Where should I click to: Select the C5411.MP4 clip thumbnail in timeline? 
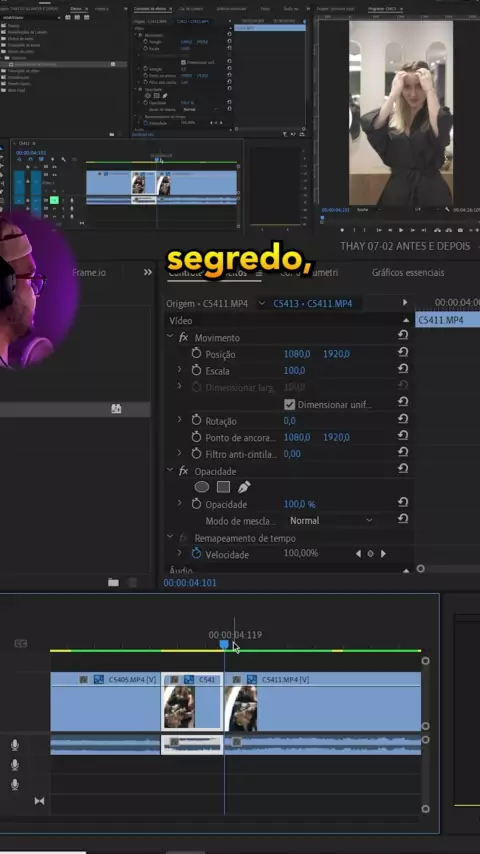tap(241, 709)
